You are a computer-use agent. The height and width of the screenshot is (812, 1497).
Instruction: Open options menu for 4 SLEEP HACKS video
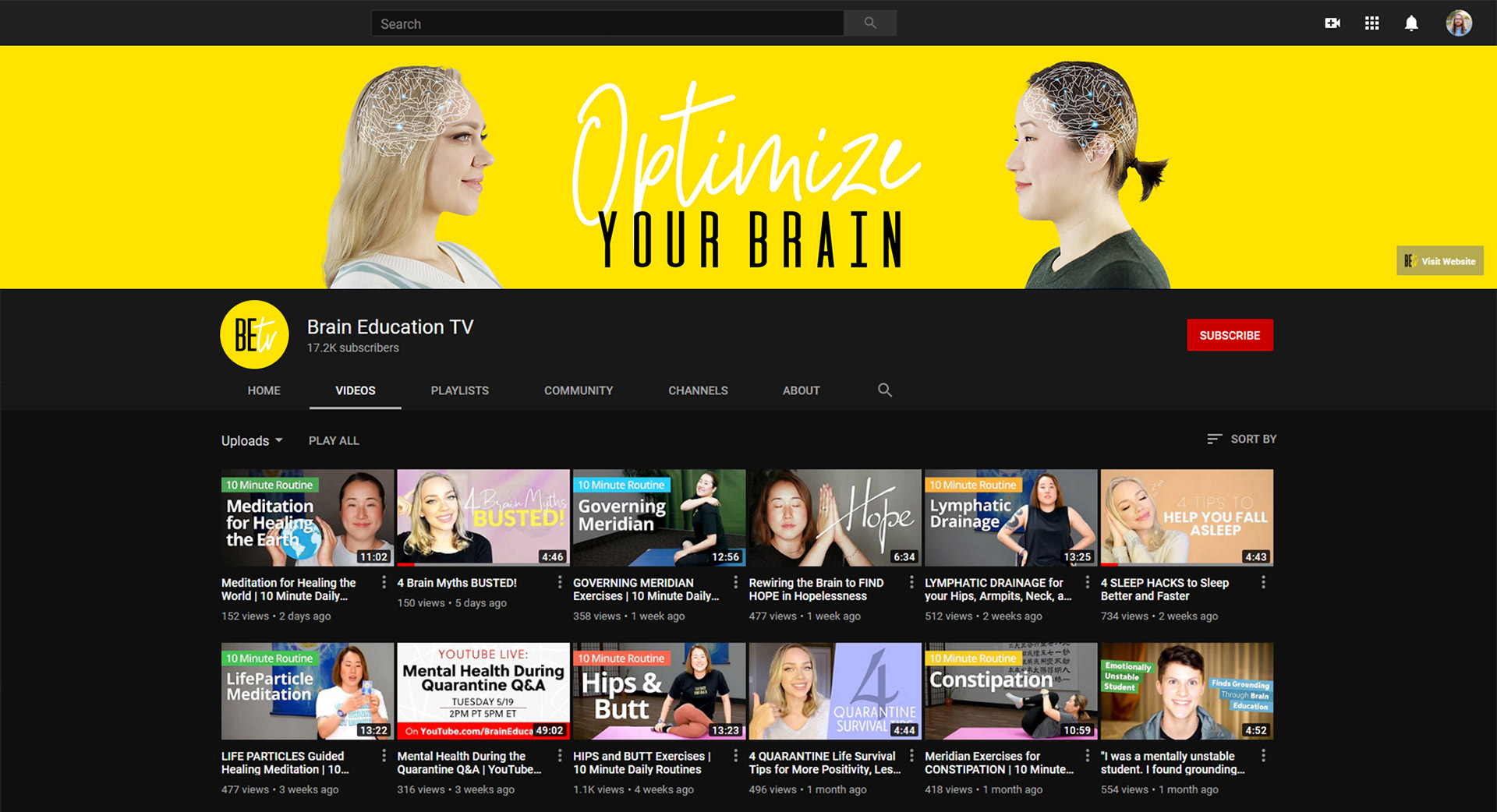(1263, 582)
